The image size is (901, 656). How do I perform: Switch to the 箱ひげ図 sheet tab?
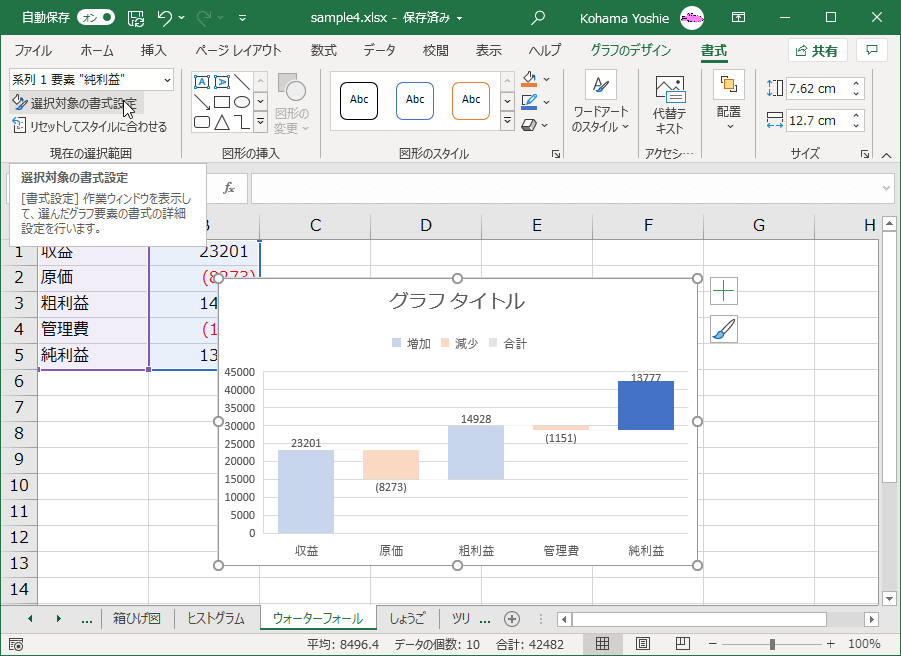137,619
